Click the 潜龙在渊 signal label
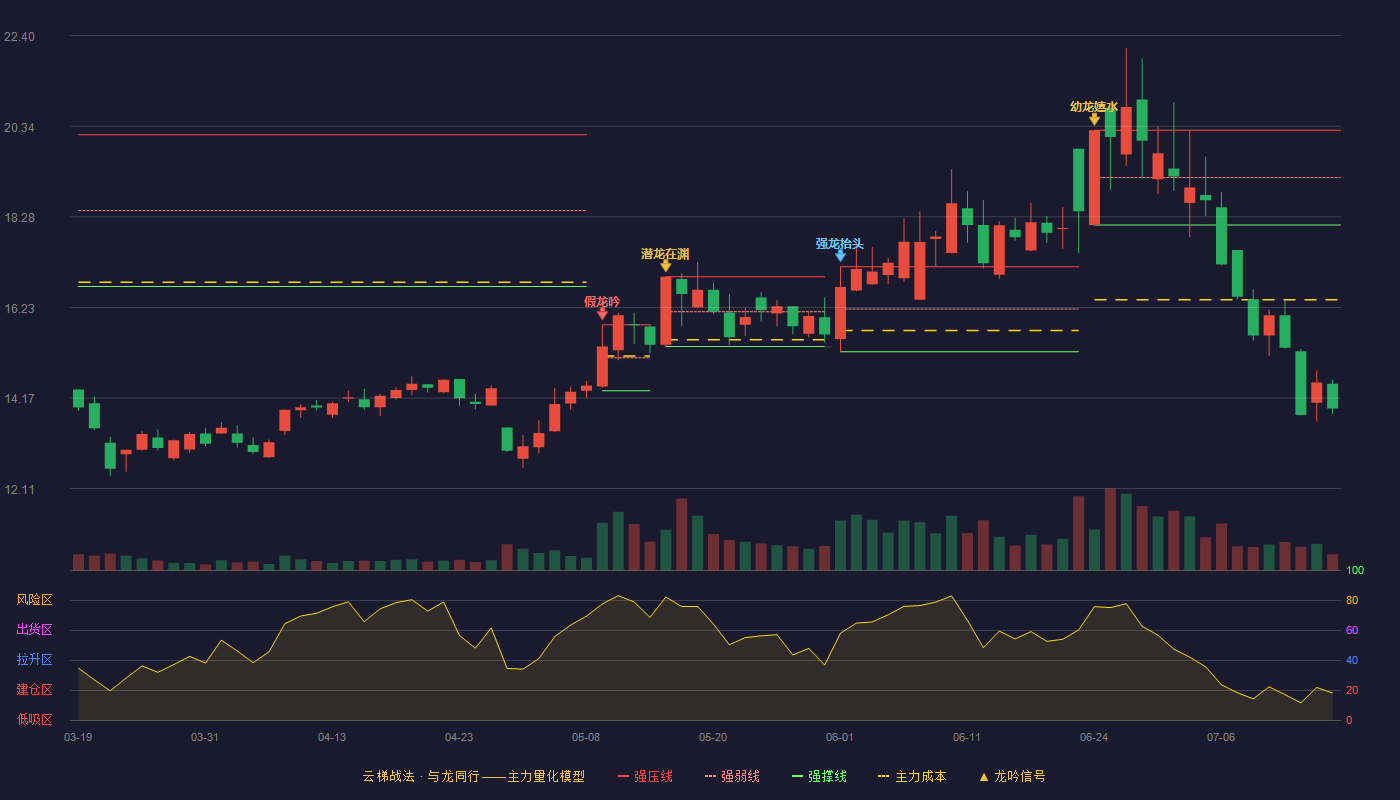This screenshot has width=1400, height=800. point(665,254)
